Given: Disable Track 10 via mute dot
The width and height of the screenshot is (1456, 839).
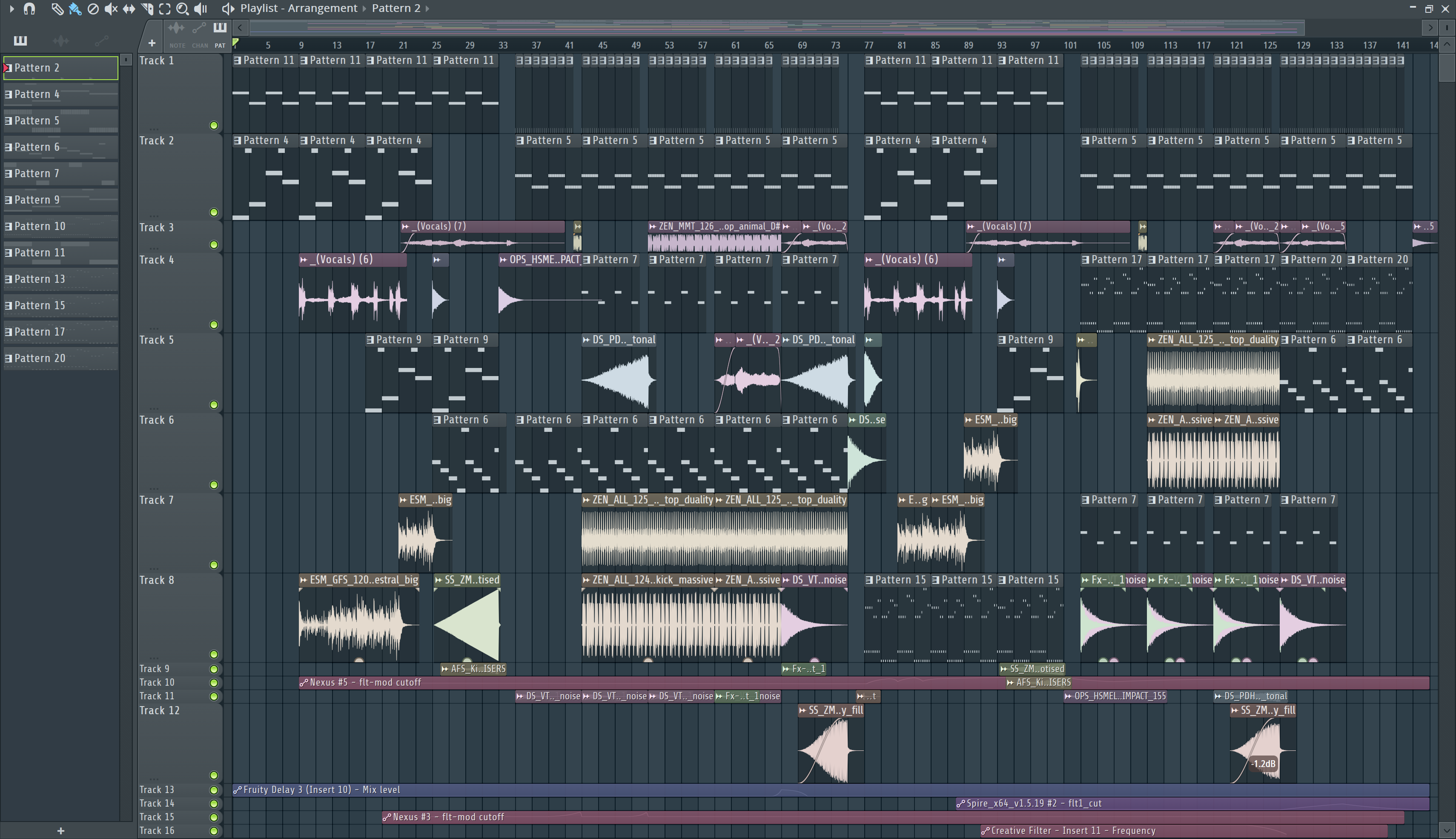Looking at the screenshot, I should coord(214,683).
